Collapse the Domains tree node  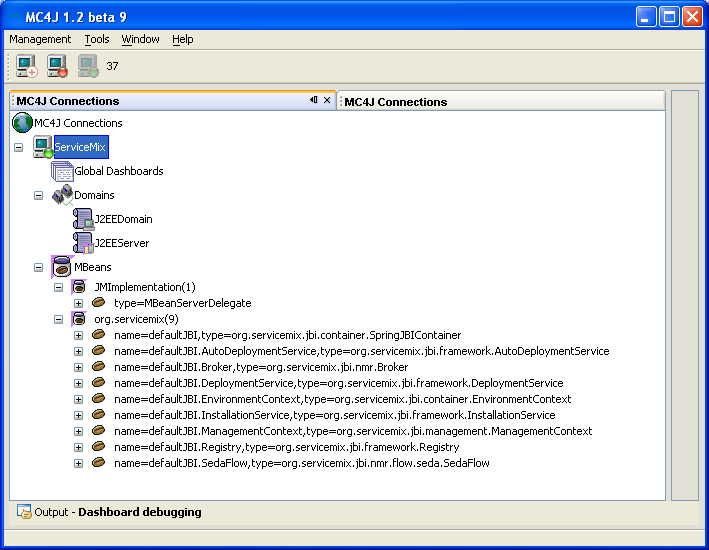[x=38, y=195]
